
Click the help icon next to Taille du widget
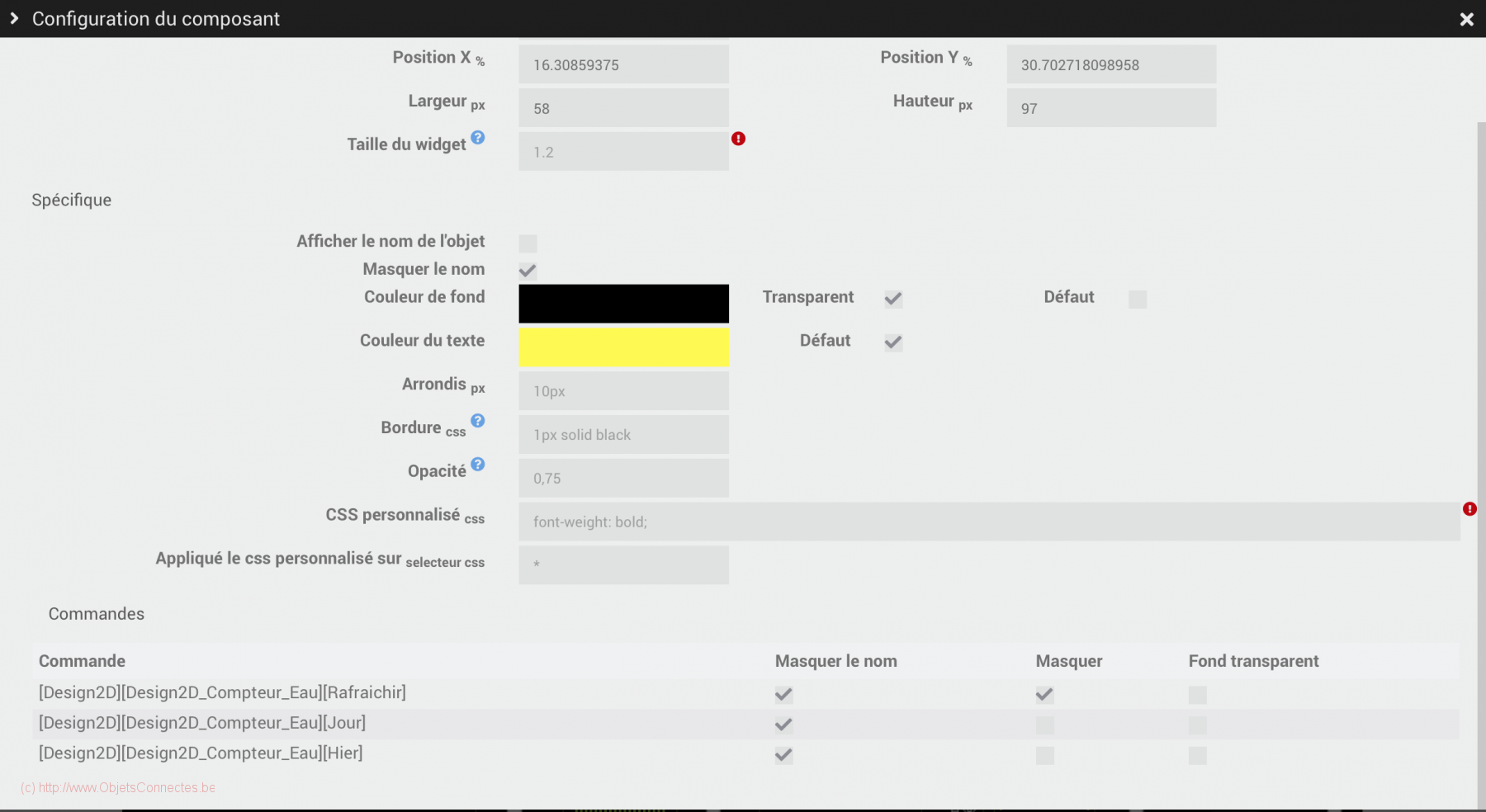point(477,138)
